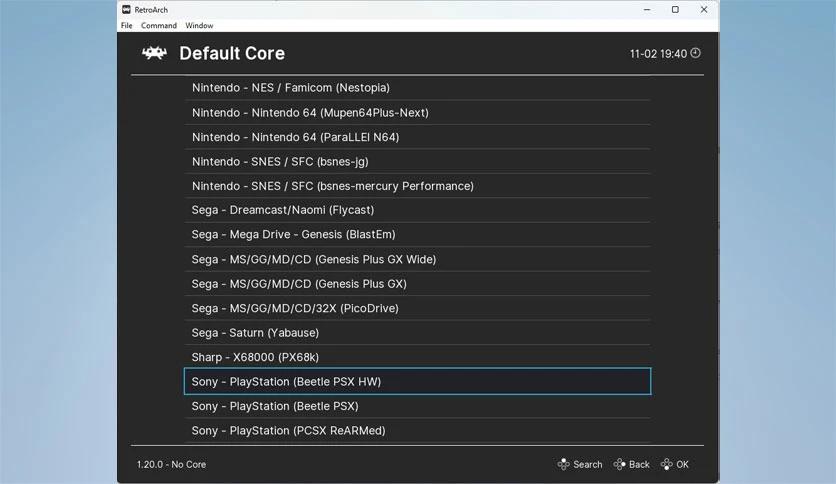Select Sony PlayStation (PCSX ReARMed) core
Image resolution: width=836 pixels, height=484 pixels.
click(x=417, y=431)
